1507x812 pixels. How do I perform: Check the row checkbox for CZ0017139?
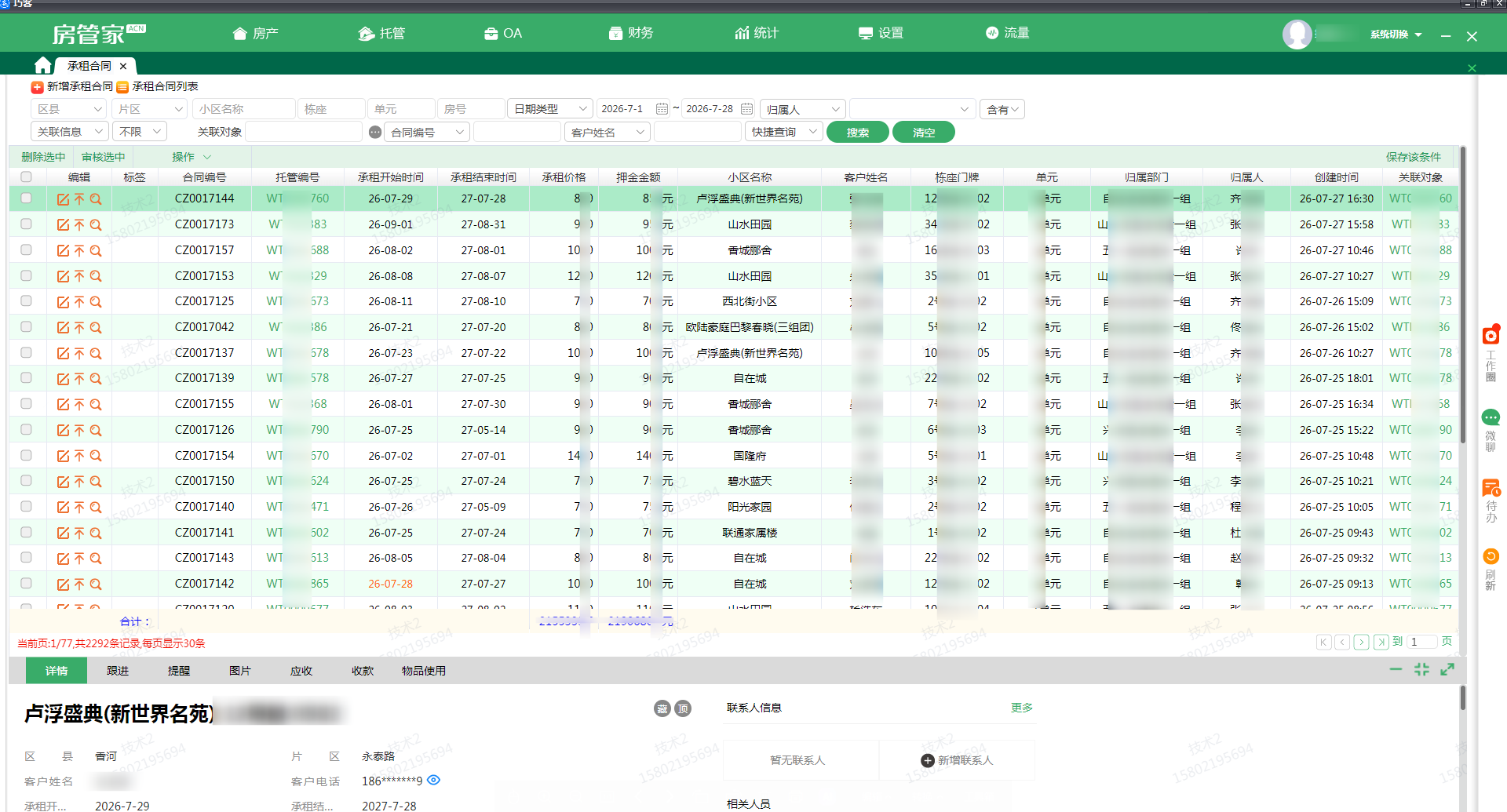click(26, 378)
